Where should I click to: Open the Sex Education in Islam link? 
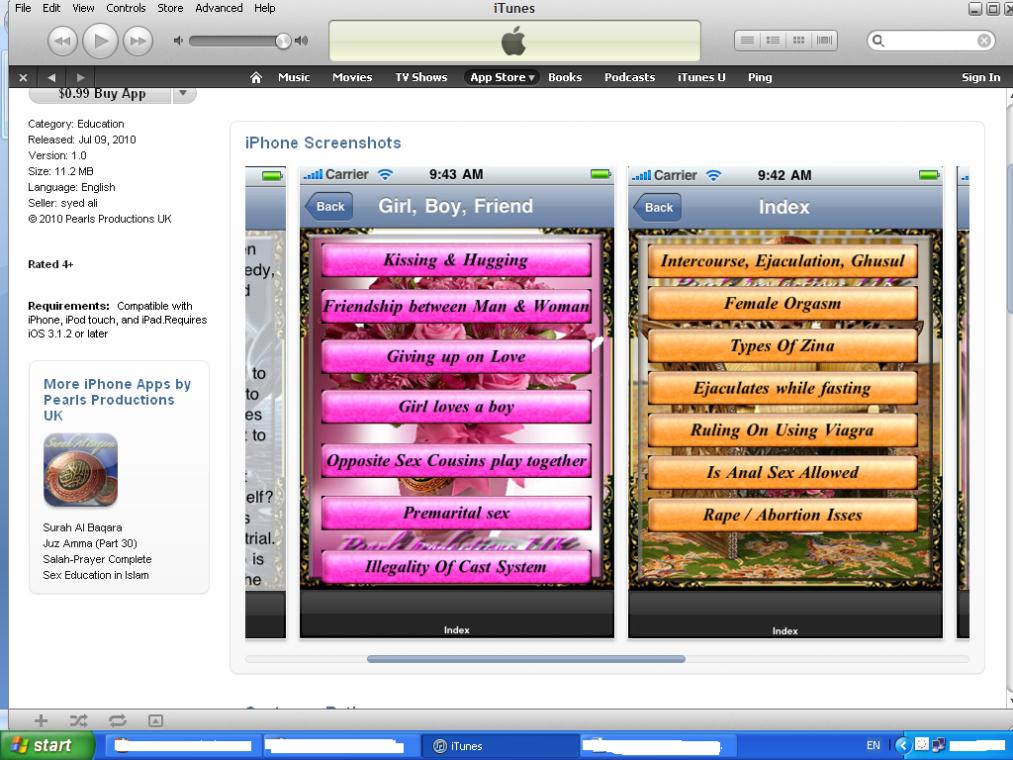coord(96,575)
